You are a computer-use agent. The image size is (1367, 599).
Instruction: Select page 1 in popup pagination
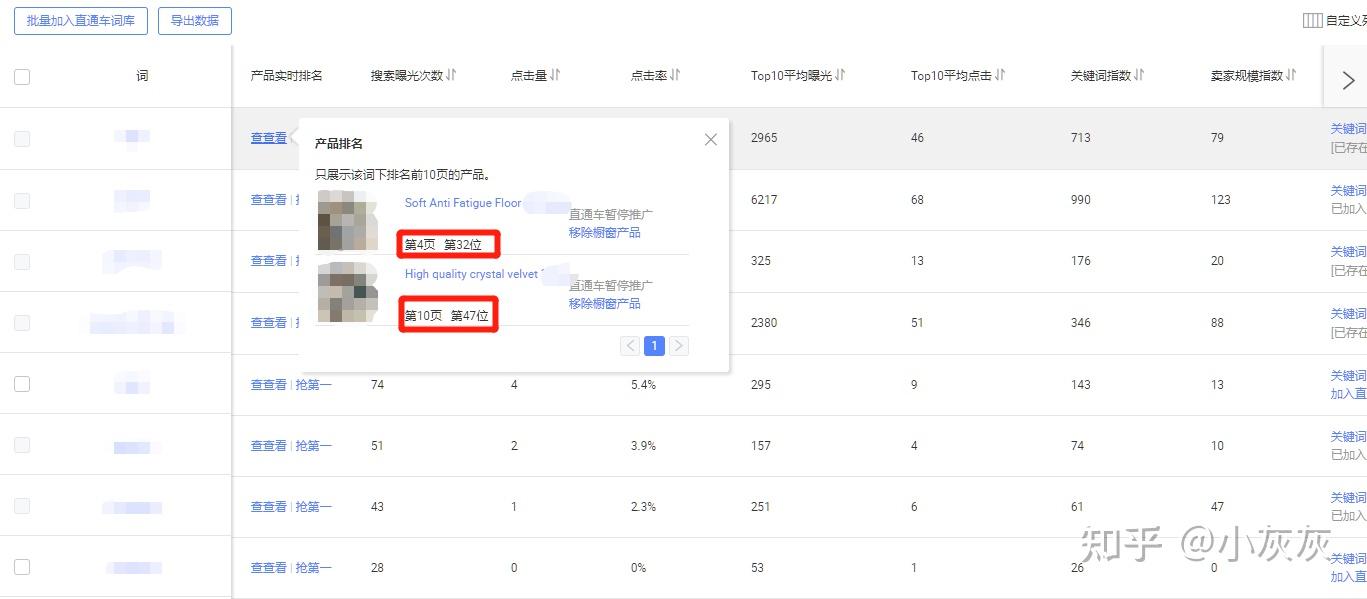654,346
